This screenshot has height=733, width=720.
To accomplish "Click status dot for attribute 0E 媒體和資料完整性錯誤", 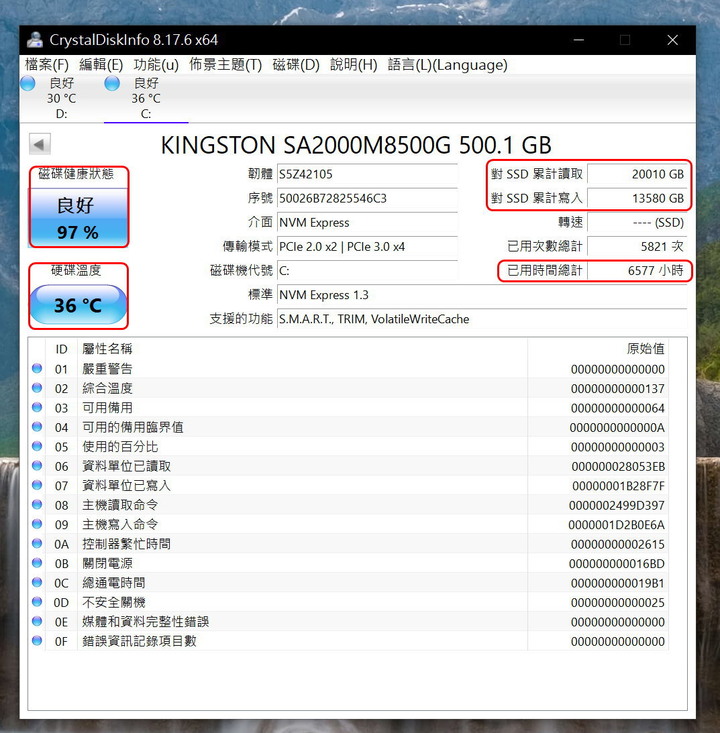I will pyautogui.click(x=37, y=621).
